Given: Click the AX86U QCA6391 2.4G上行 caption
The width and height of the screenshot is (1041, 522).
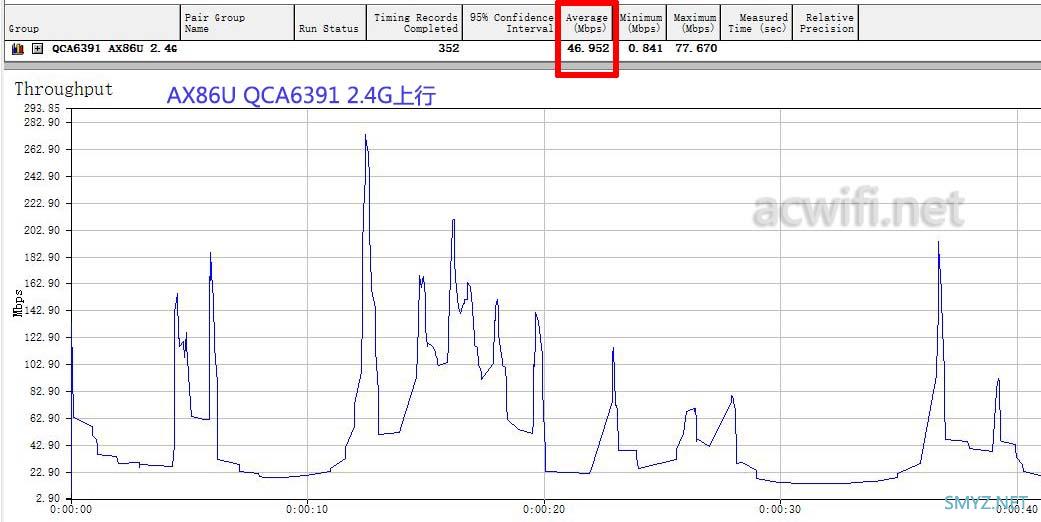Looking at the screenshot, I should click(301, 96).
